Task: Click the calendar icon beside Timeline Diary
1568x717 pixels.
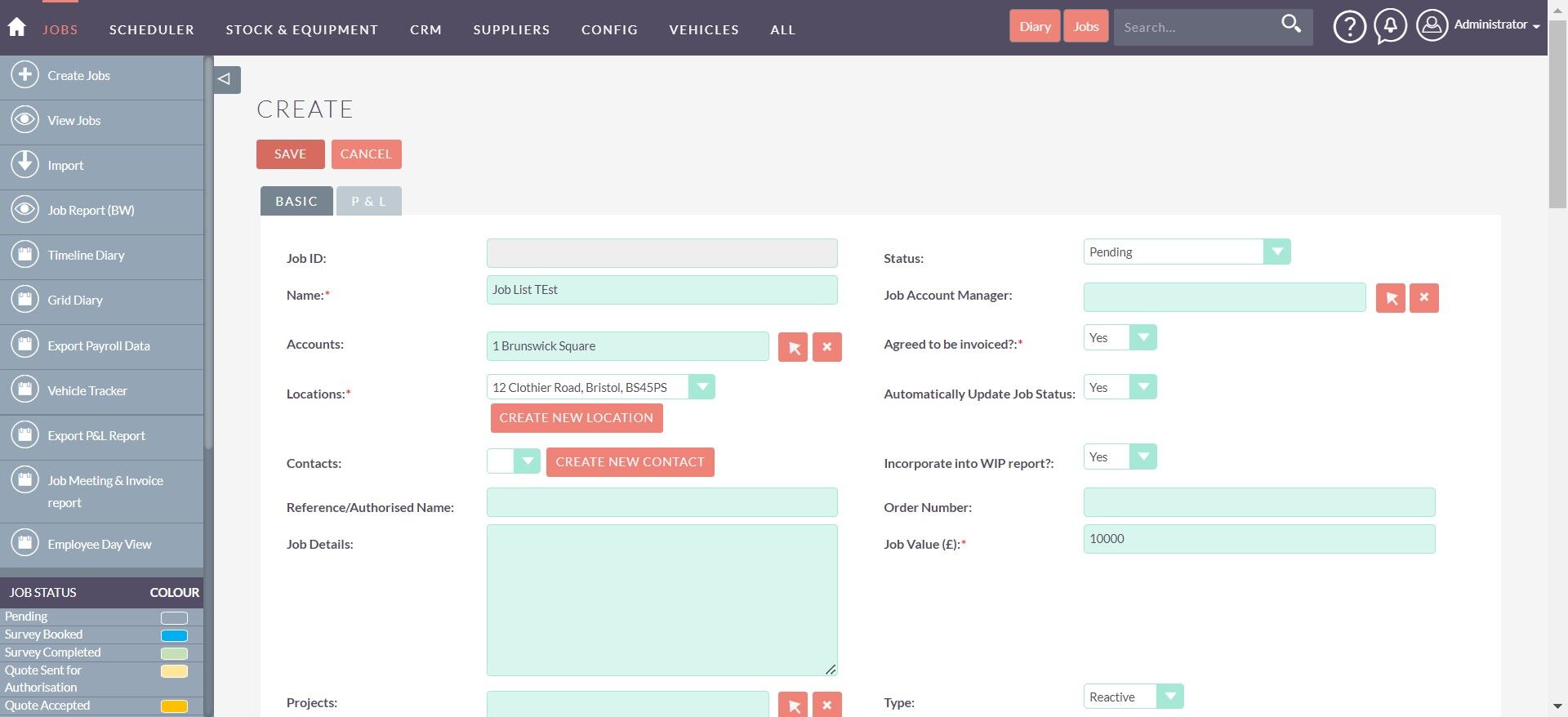Action: click(x=25, y=255)
